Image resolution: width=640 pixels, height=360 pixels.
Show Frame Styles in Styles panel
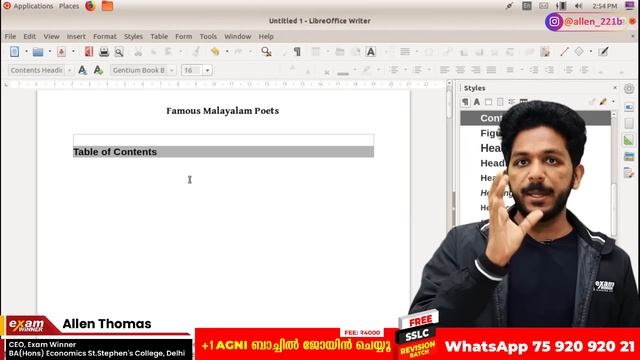(x=488, y=102)
